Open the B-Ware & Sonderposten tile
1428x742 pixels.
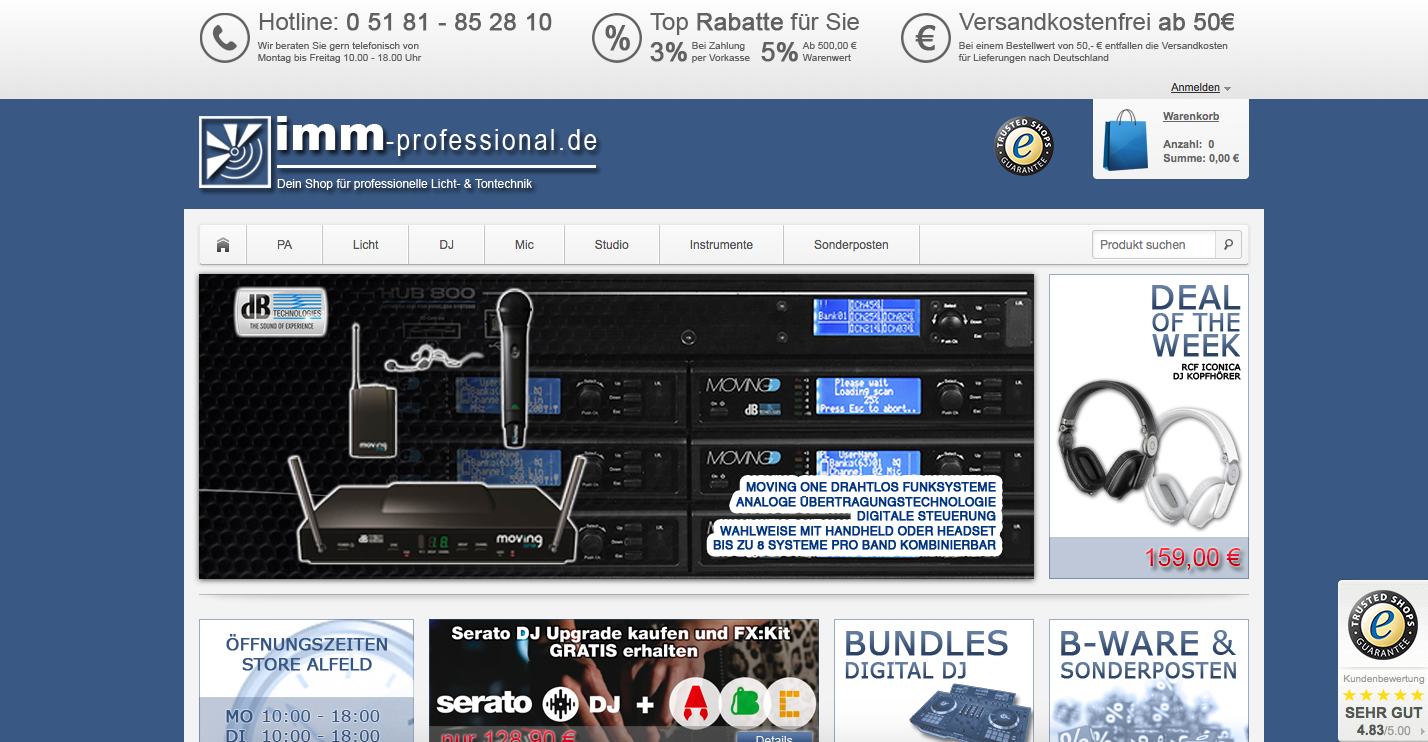click(x=1149, y=680)
